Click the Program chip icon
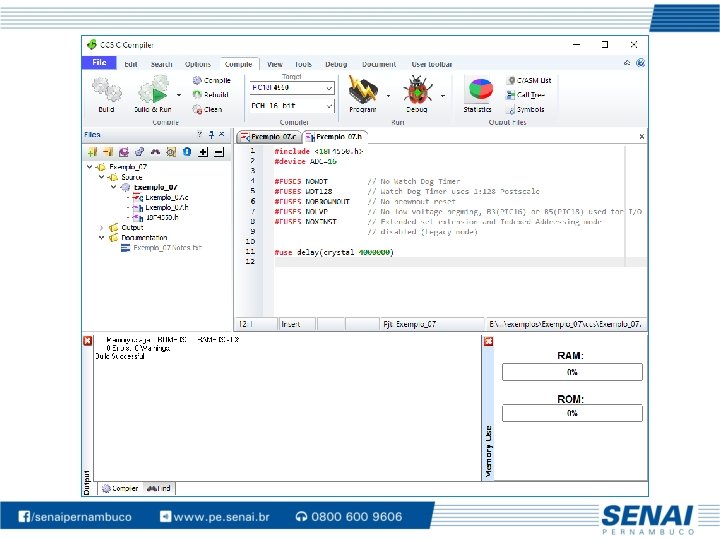Viewport: 720px width, 540px height. [363, 90]
